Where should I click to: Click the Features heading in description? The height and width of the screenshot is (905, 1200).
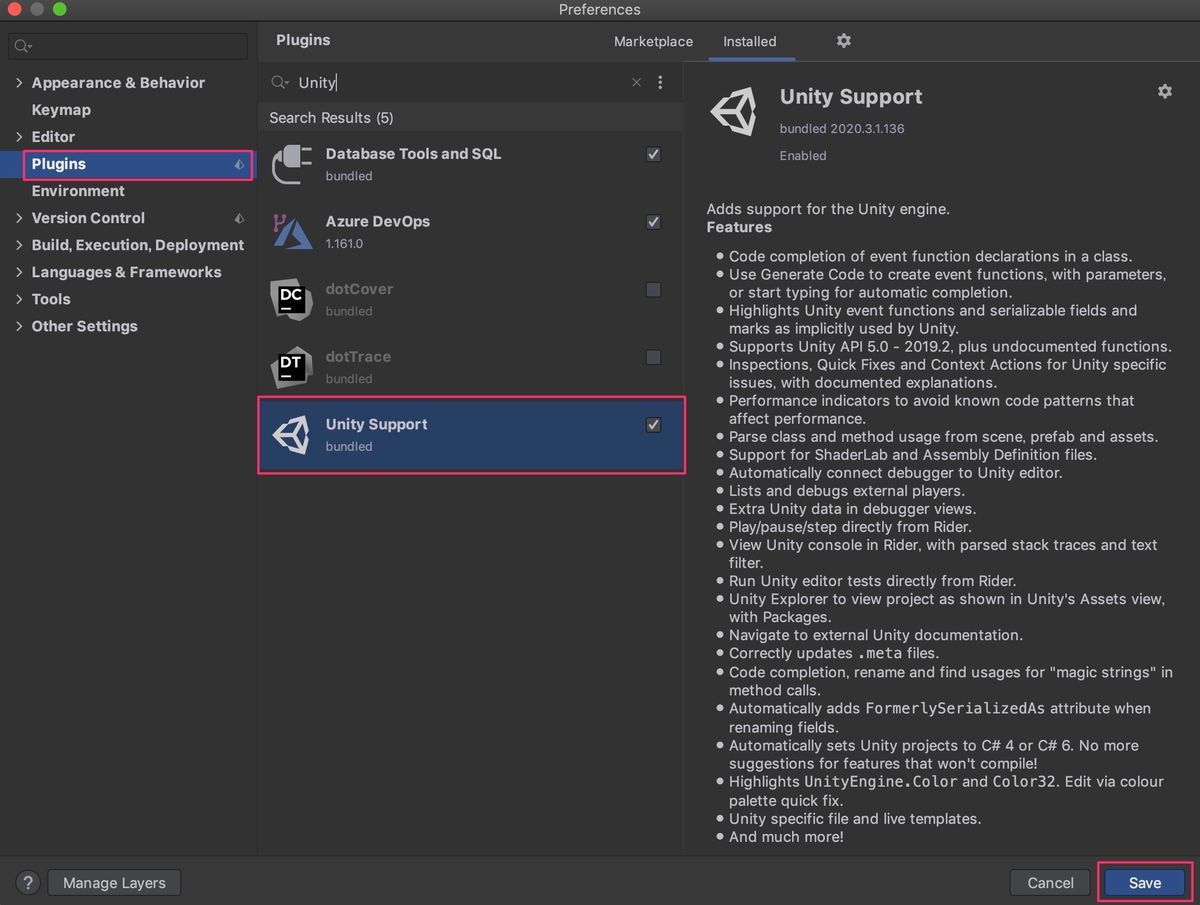[x=739, y=227]
